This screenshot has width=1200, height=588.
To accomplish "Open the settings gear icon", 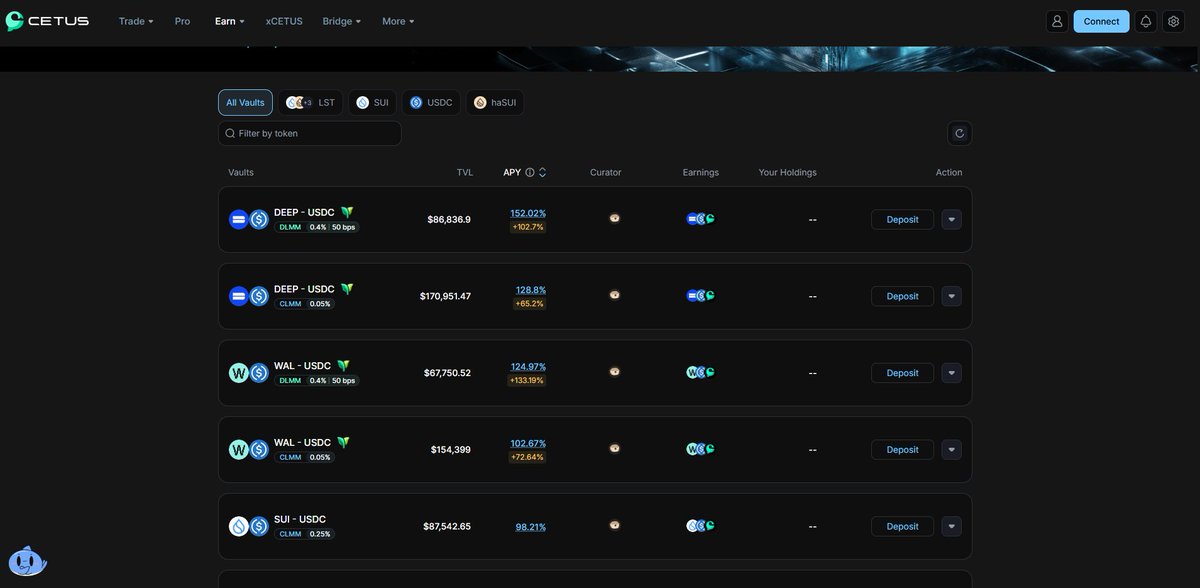I will [1174, 21].
